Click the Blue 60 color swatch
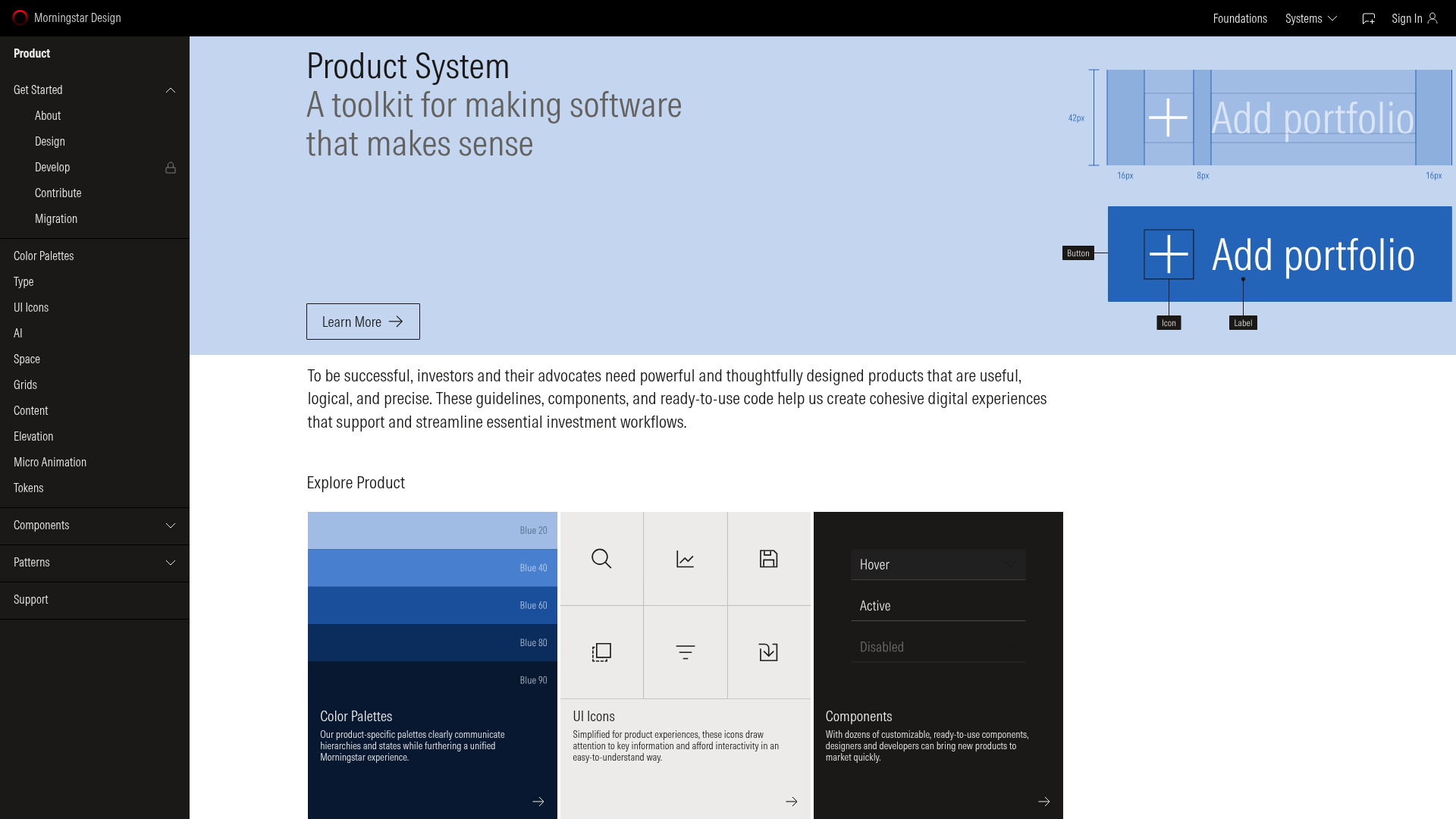1456x819 pixels. click(432, 605)
